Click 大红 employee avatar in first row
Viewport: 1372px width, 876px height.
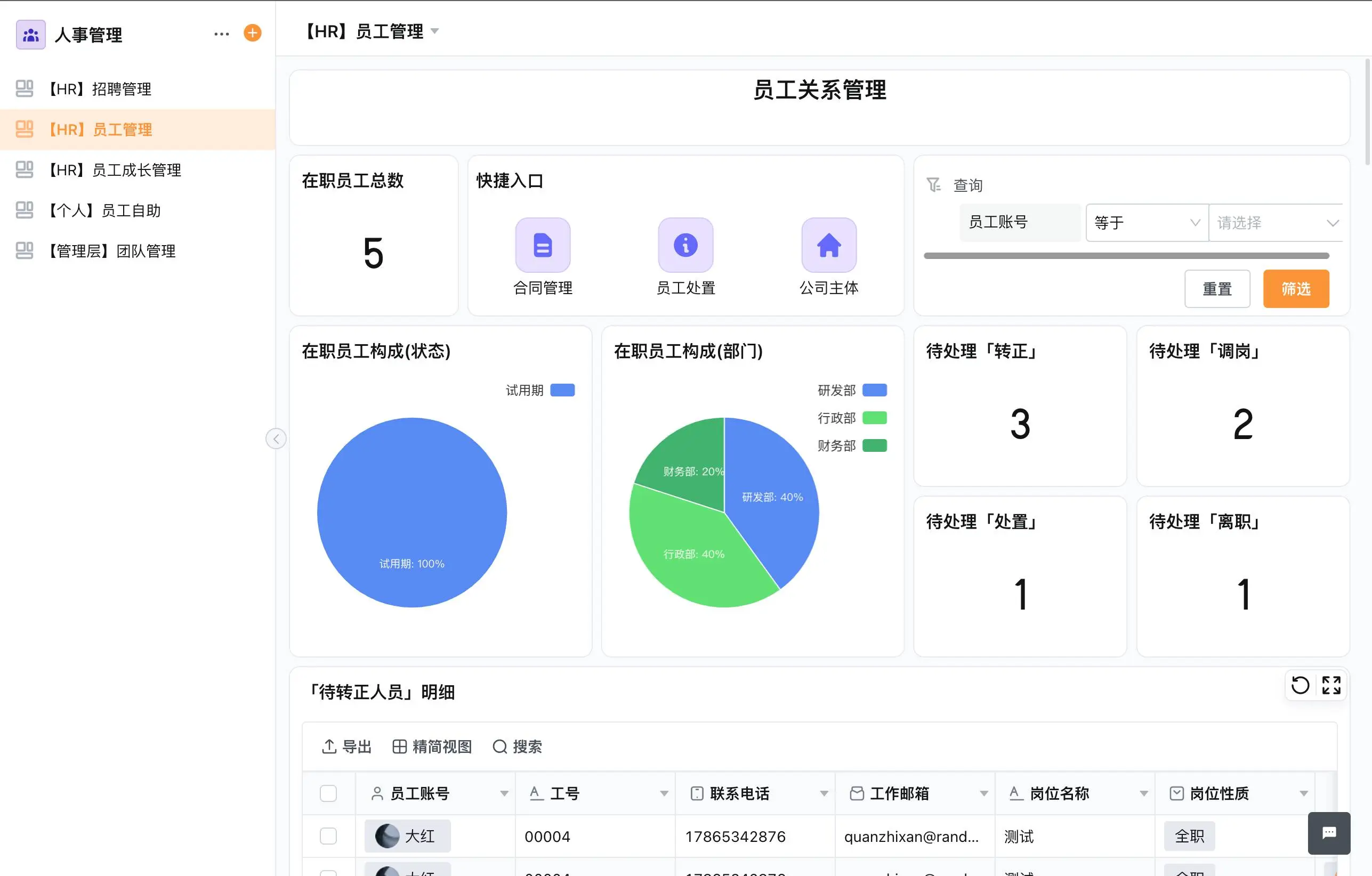[x=387, y=836]
